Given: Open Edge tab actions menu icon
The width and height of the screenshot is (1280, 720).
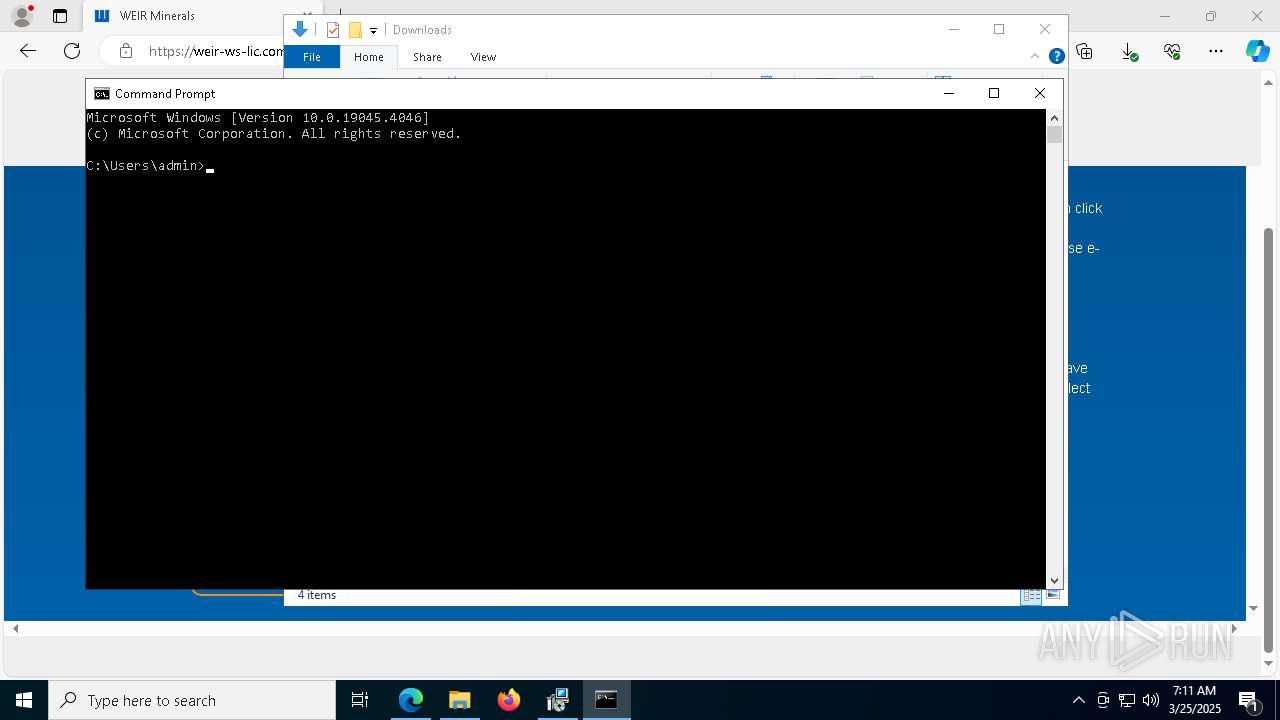Looking at the screenshot, I should point(60,16).
